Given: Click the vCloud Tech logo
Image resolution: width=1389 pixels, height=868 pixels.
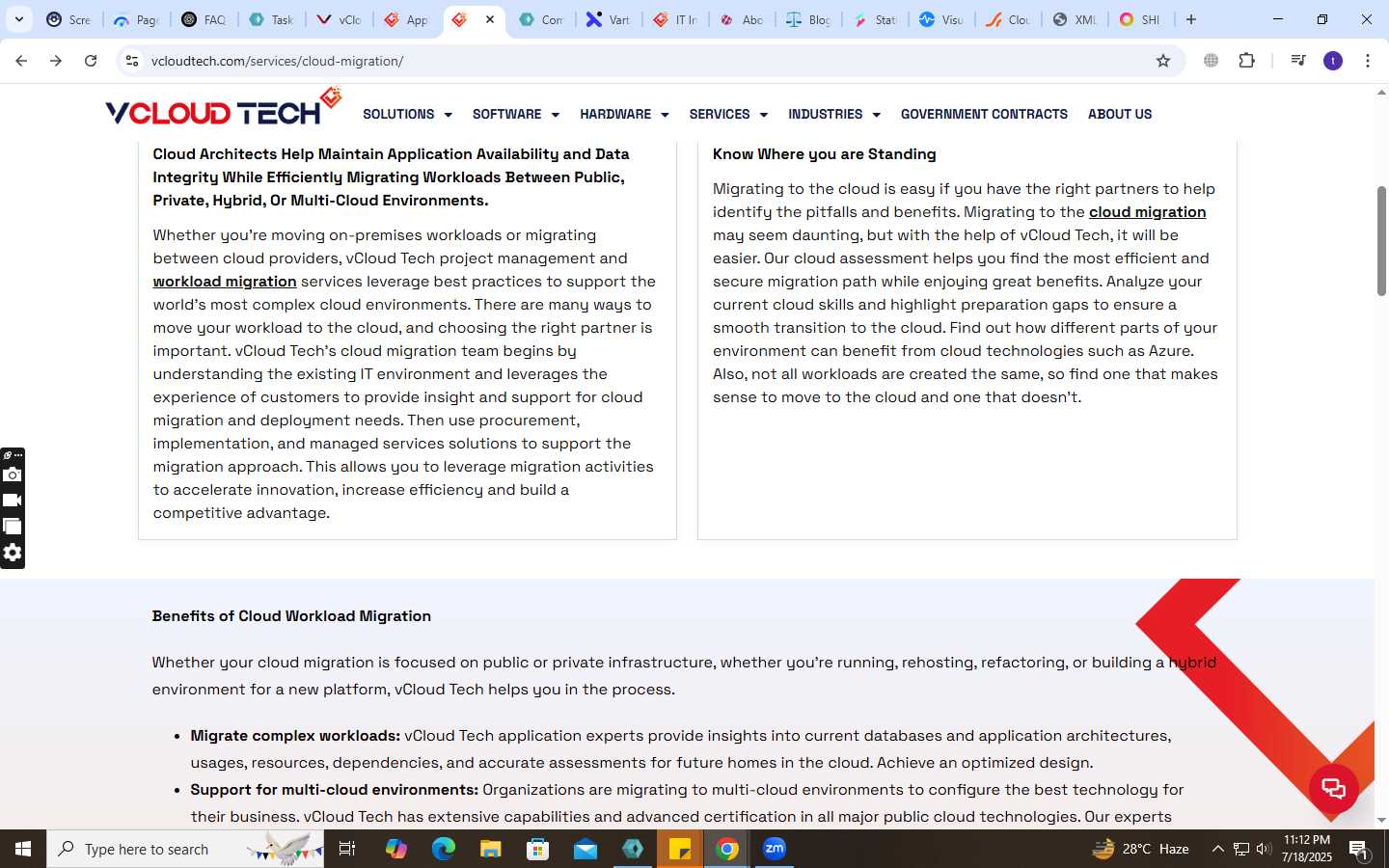Looking at the screenshot, I should (224, 108).
